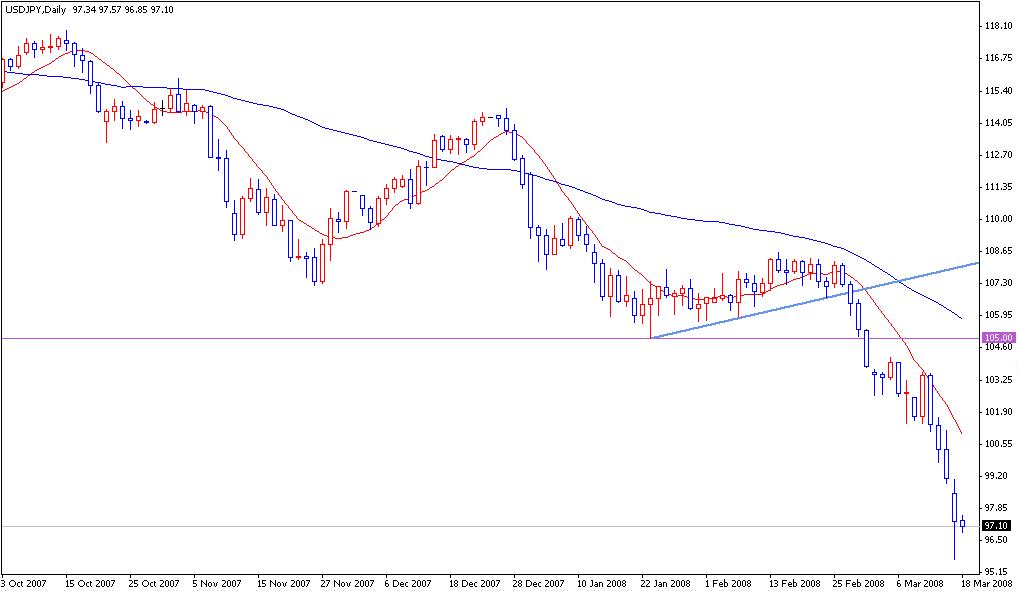Click the 95.15 price axis label
Image resolution: width=1018 pixels, height=591 pixels.
(997, 572)
